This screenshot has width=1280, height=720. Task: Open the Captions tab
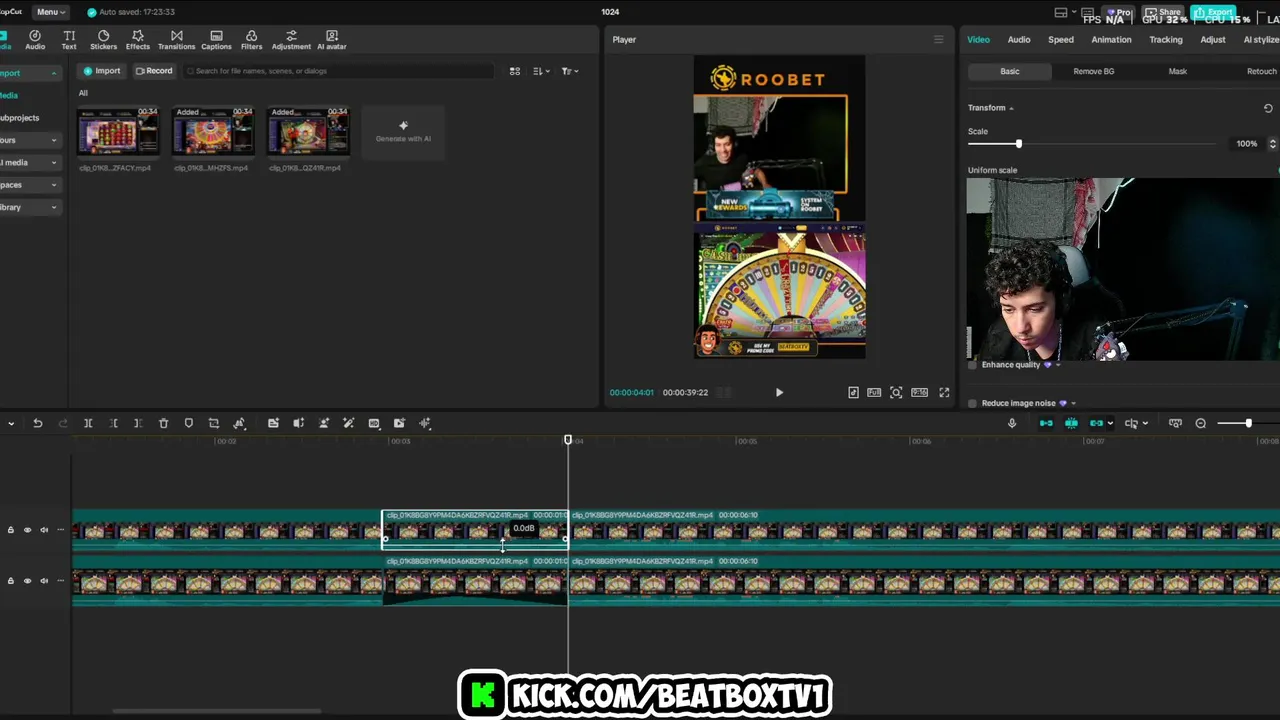coord(216,40)
